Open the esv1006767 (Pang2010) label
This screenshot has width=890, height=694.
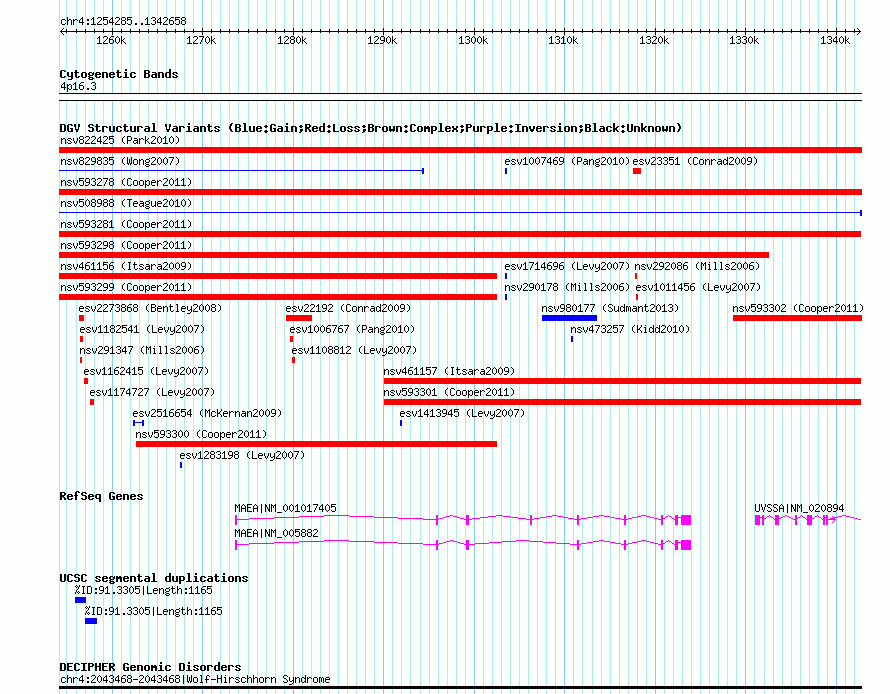[x=352, y=329]
